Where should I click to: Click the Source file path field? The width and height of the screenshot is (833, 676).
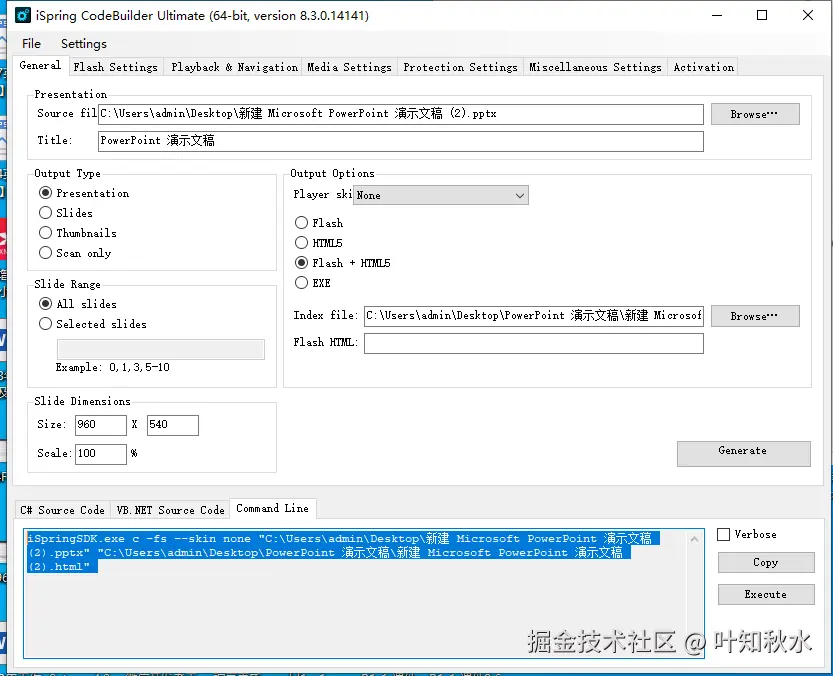pos(401,114)
